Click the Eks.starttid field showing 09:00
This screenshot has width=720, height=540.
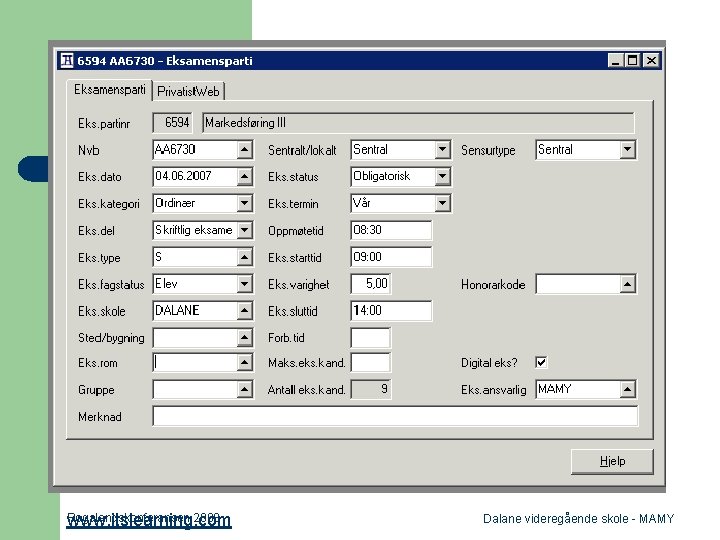(391, 257)
